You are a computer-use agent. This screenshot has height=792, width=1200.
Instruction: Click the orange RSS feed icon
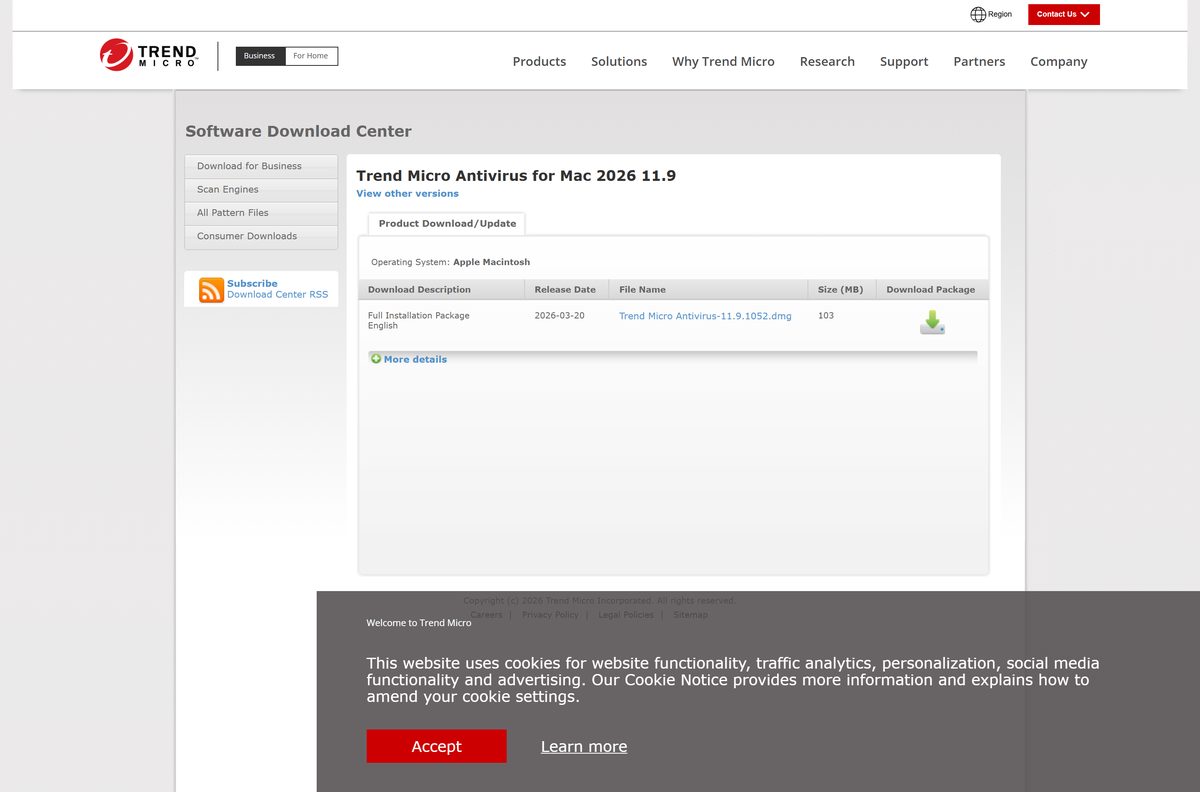tap(211, 290)
